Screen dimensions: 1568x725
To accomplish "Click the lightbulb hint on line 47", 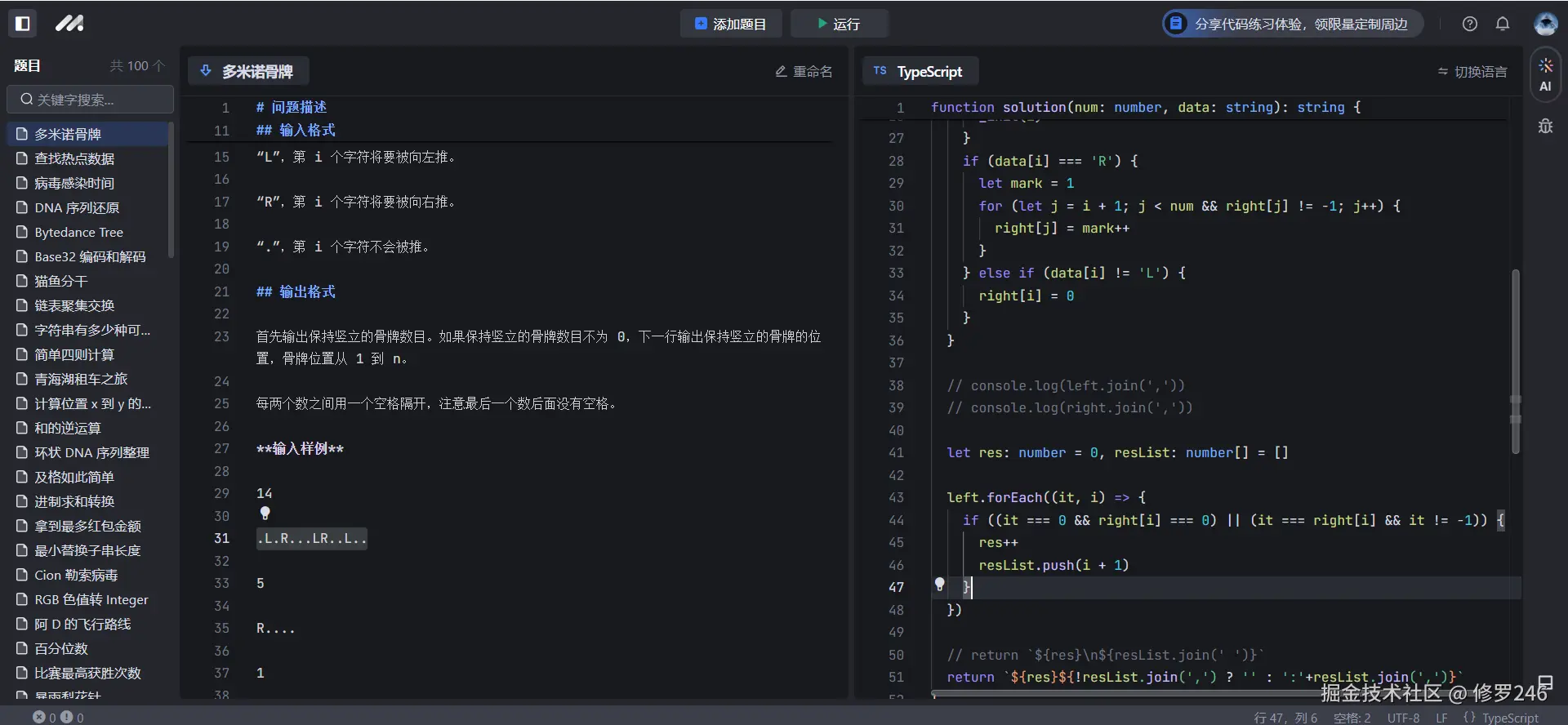I will click(x=940, y=585).
